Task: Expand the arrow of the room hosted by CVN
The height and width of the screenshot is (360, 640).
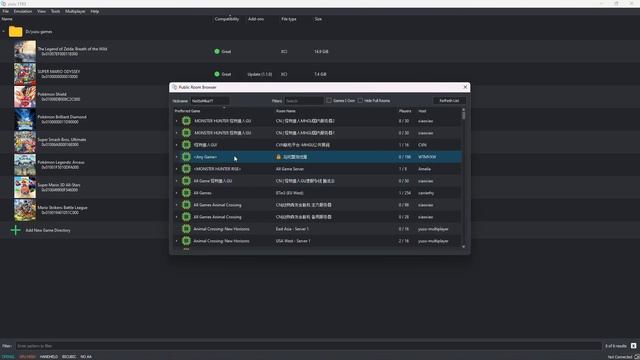Action: pyautogui.click(x=176, y=145)
